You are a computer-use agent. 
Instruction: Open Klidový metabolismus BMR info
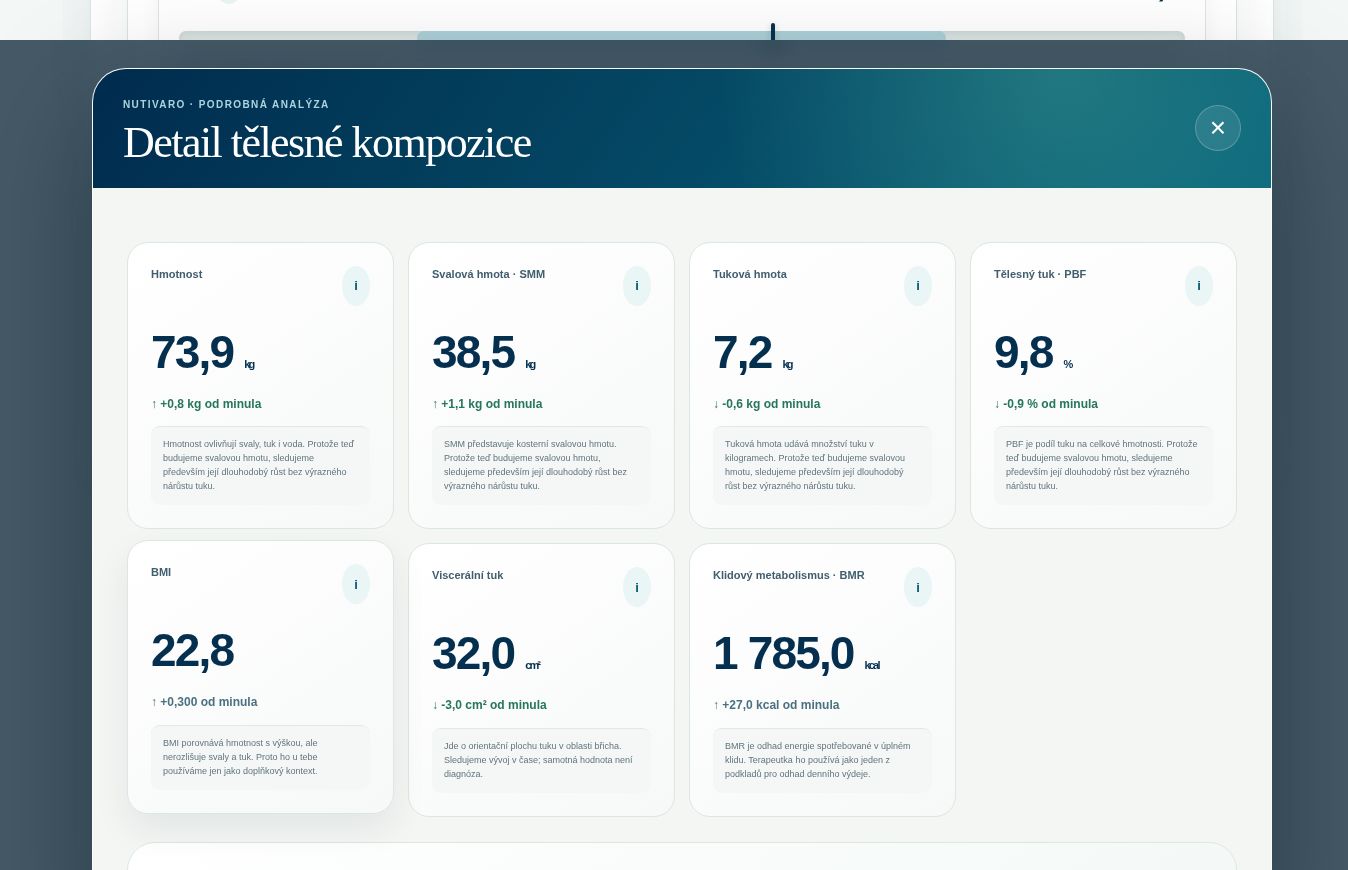pyautogui.click(x=918, y=587)
